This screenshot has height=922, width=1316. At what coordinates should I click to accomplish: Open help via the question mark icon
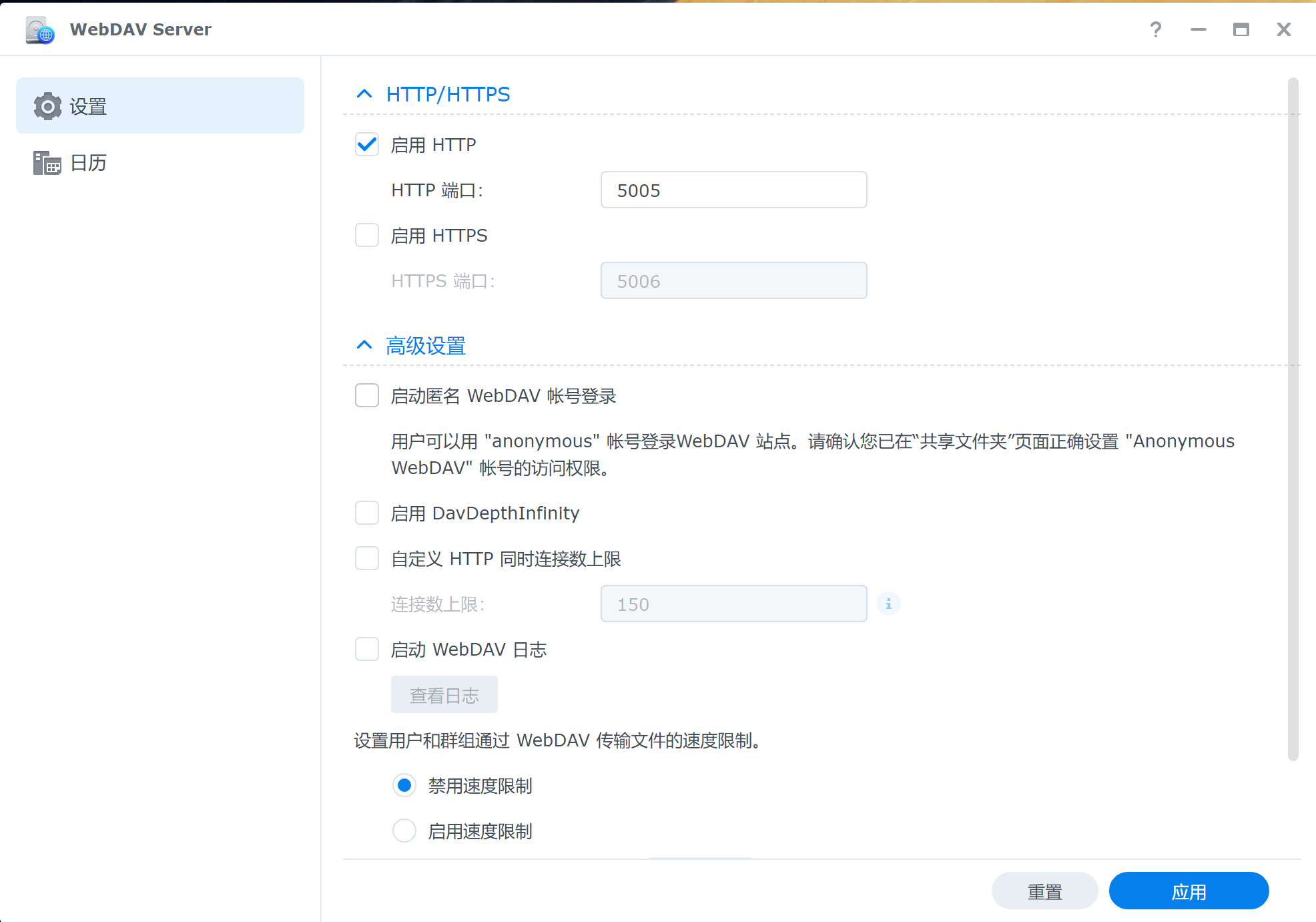[1156, 29]
